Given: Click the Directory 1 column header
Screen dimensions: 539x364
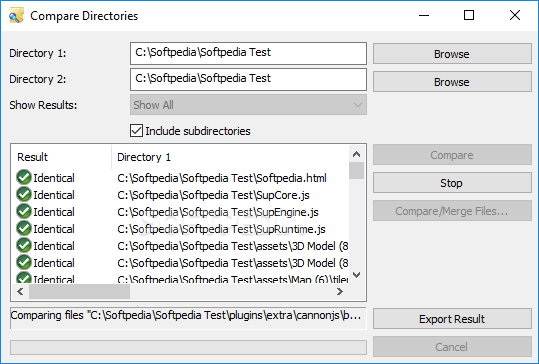Looking at the screenshot, I should pos(230,157).
